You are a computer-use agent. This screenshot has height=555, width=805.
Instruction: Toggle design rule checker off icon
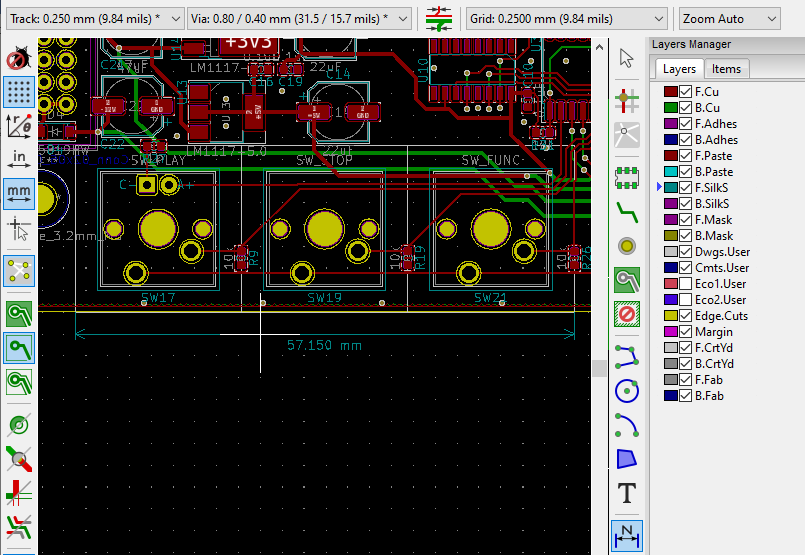(x=19, y=59)
